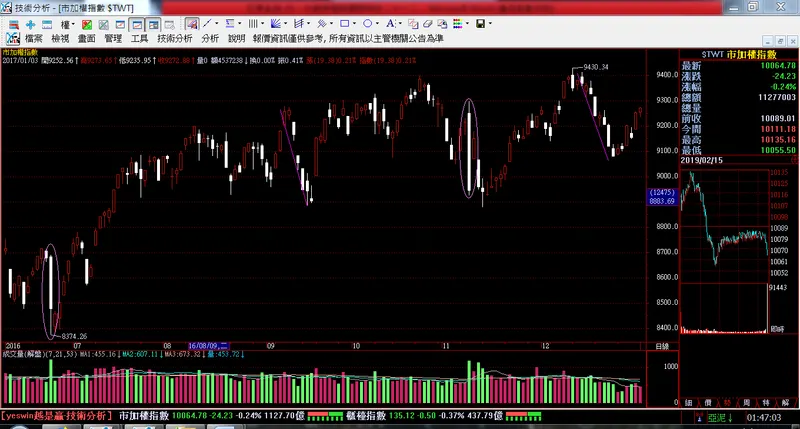The width and height of the screenshot is (800, 429).
Task: Open the trend line tool dropdown arrow
Action: point(216,23)
